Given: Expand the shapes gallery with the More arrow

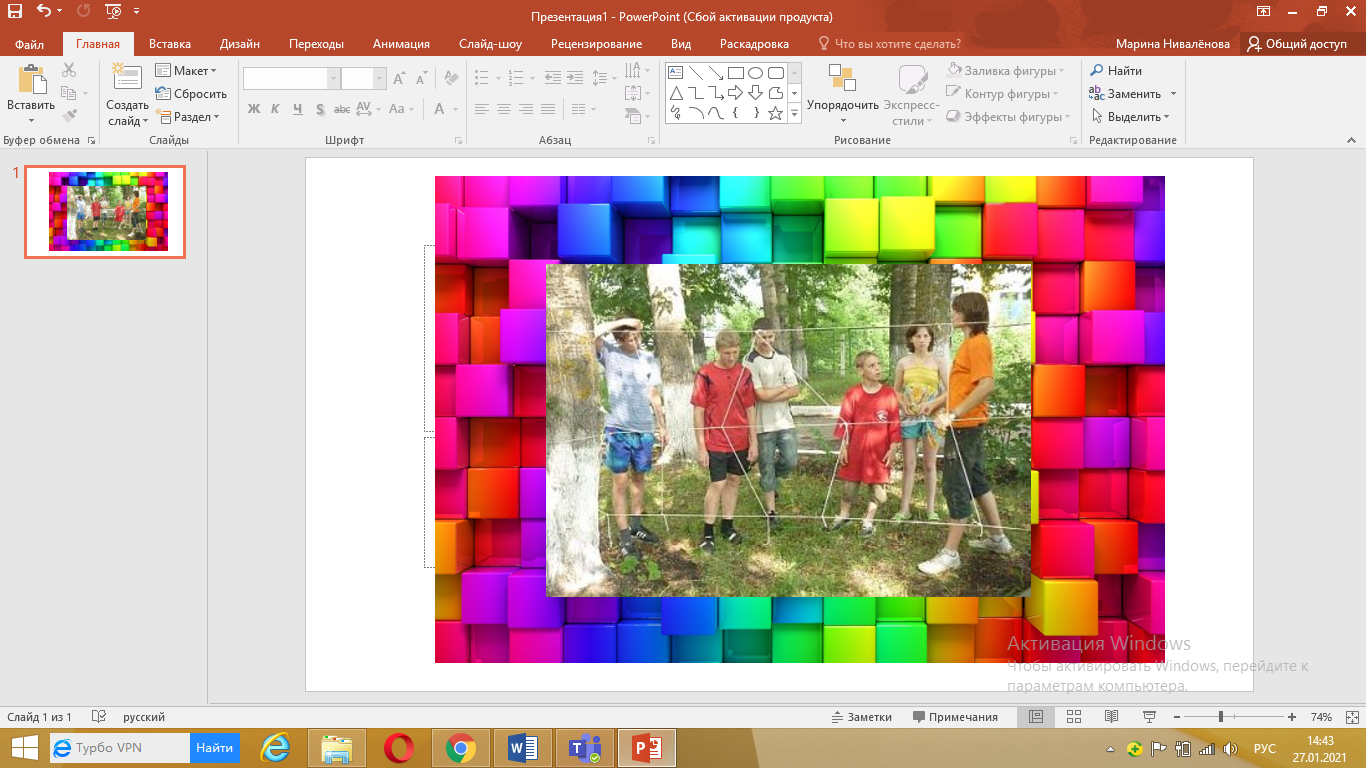Looking at the screenshot, I should point(795,114).
